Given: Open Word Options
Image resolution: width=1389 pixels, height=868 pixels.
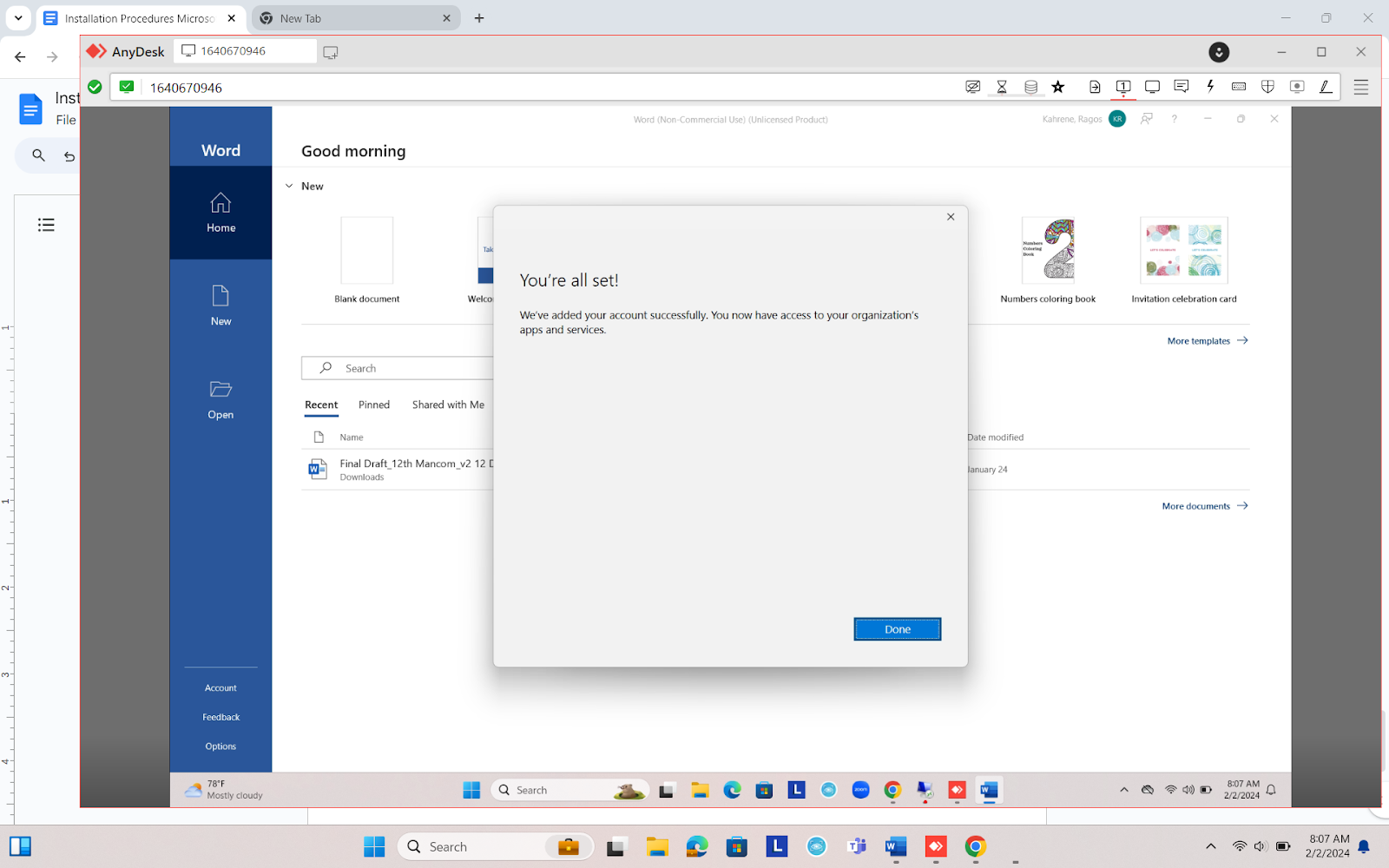Looking at the screenshot, I should point(221,746).
